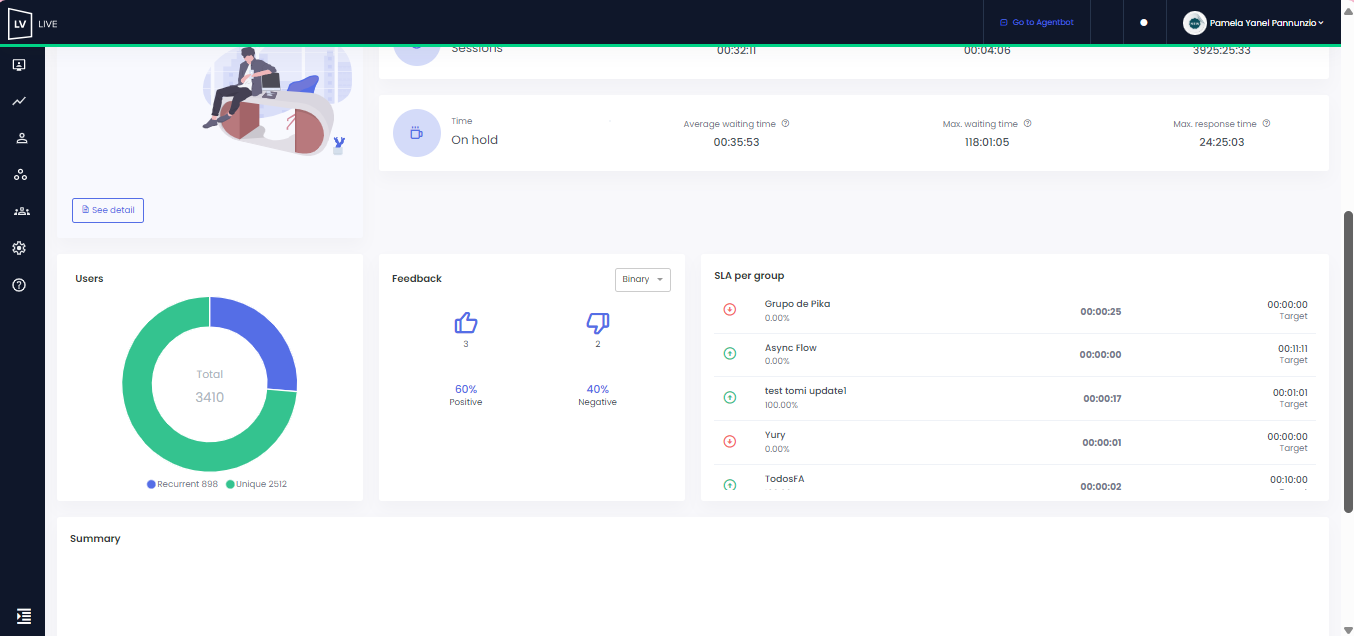
Task: Click the 00:01:01 target for test tomi update1
Action: pyautogui.click(x=1290, y=392)
